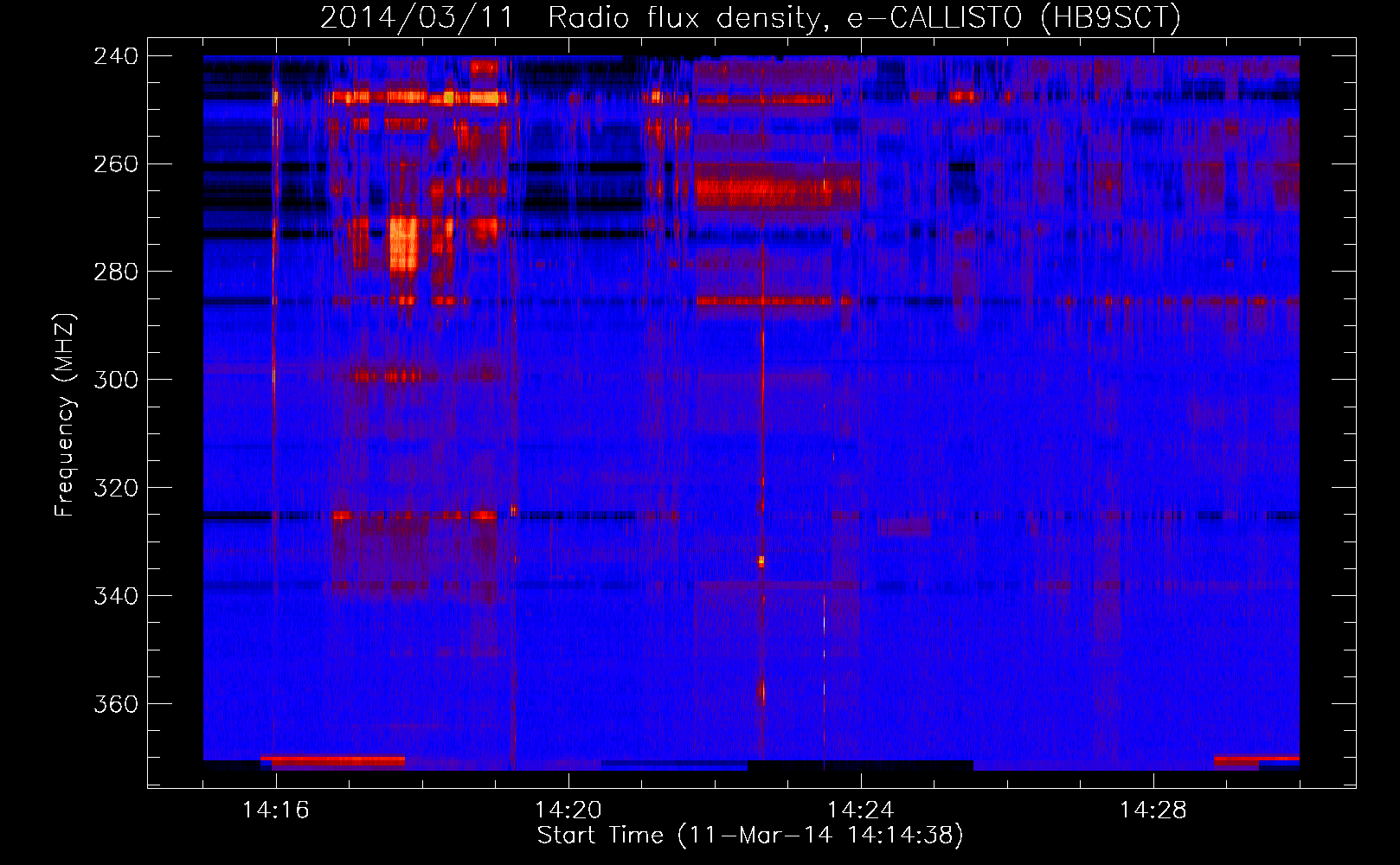Click the 14:16 time tick label
The width and height of the screenshot is (1400, 865).
[276, 810]
